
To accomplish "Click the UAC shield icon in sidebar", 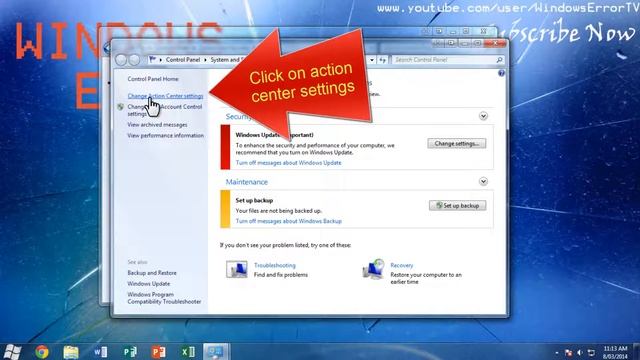I will [120, 107].
